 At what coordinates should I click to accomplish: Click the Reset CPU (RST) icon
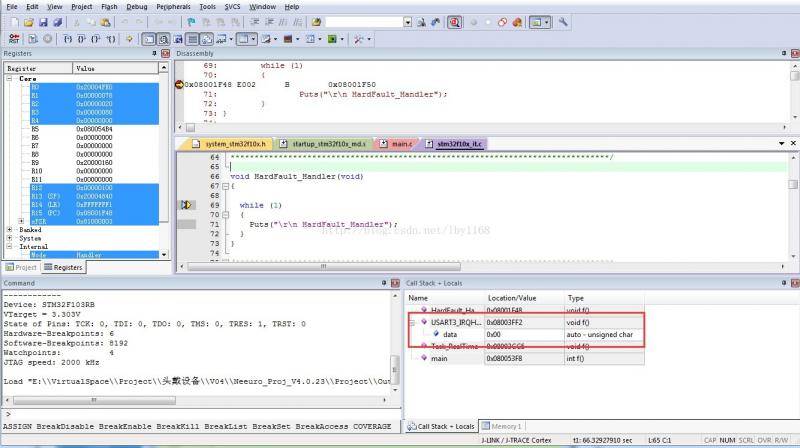click(12, 39)
